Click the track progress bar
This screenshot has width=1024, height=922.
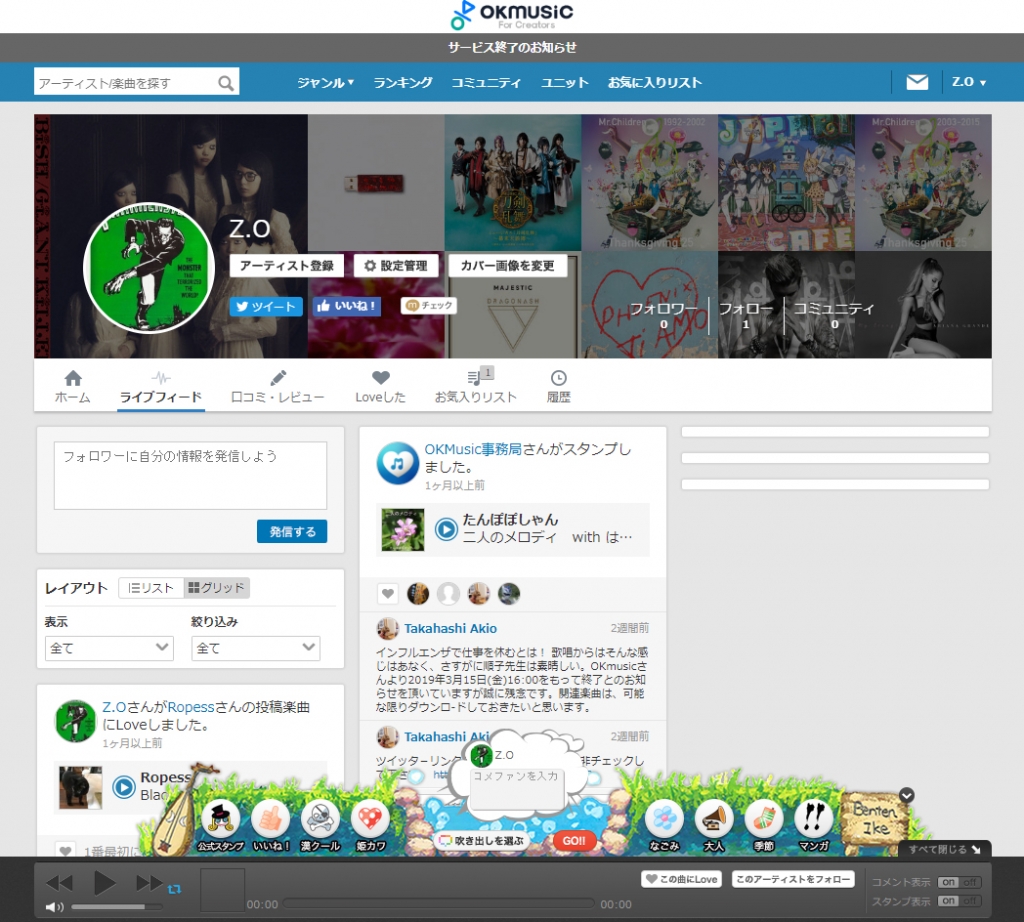pyautogui.click(x=439, y=904)
